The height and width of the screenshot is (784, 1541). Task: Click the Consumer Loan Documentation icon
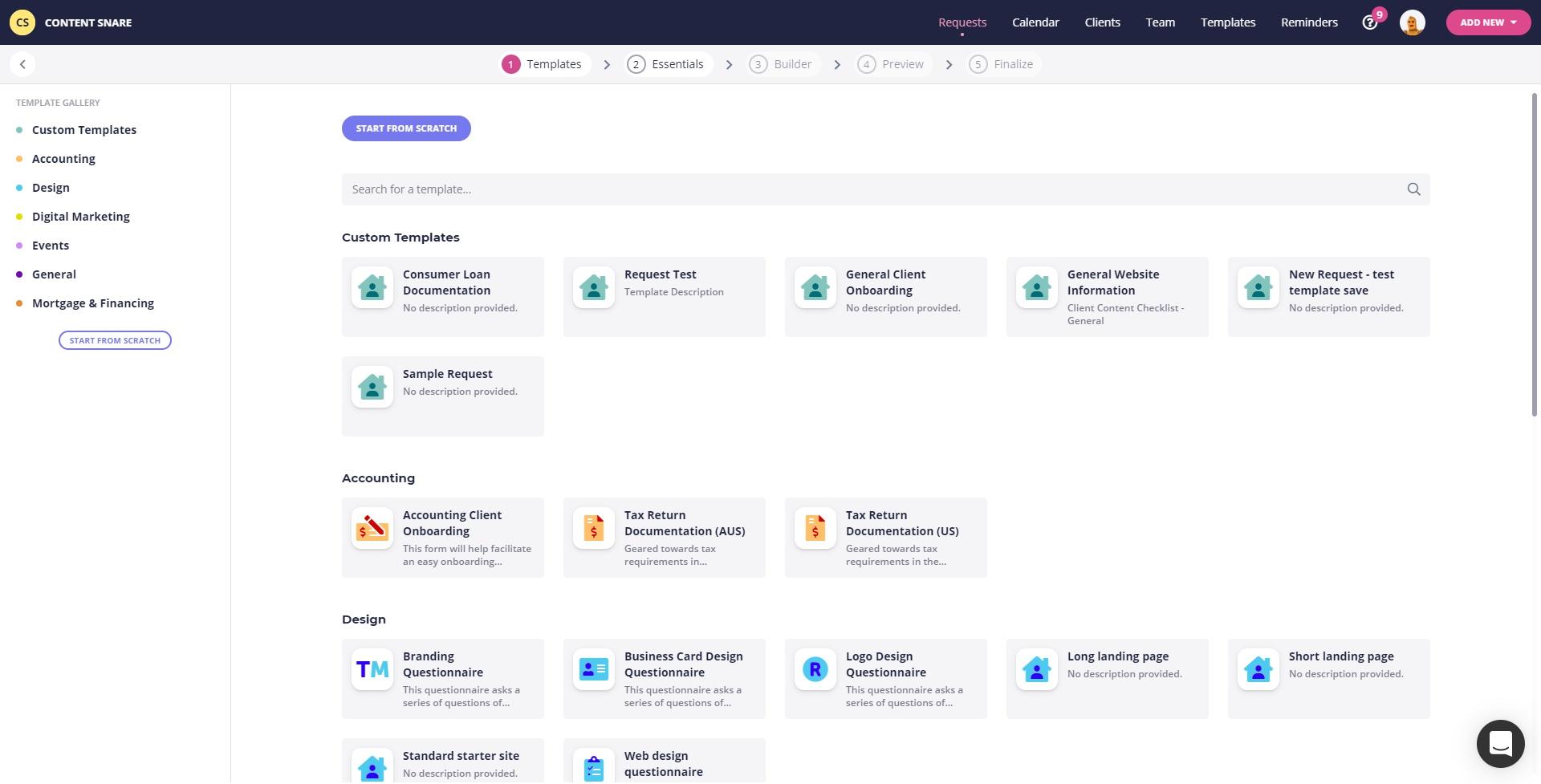coord(372,287)
